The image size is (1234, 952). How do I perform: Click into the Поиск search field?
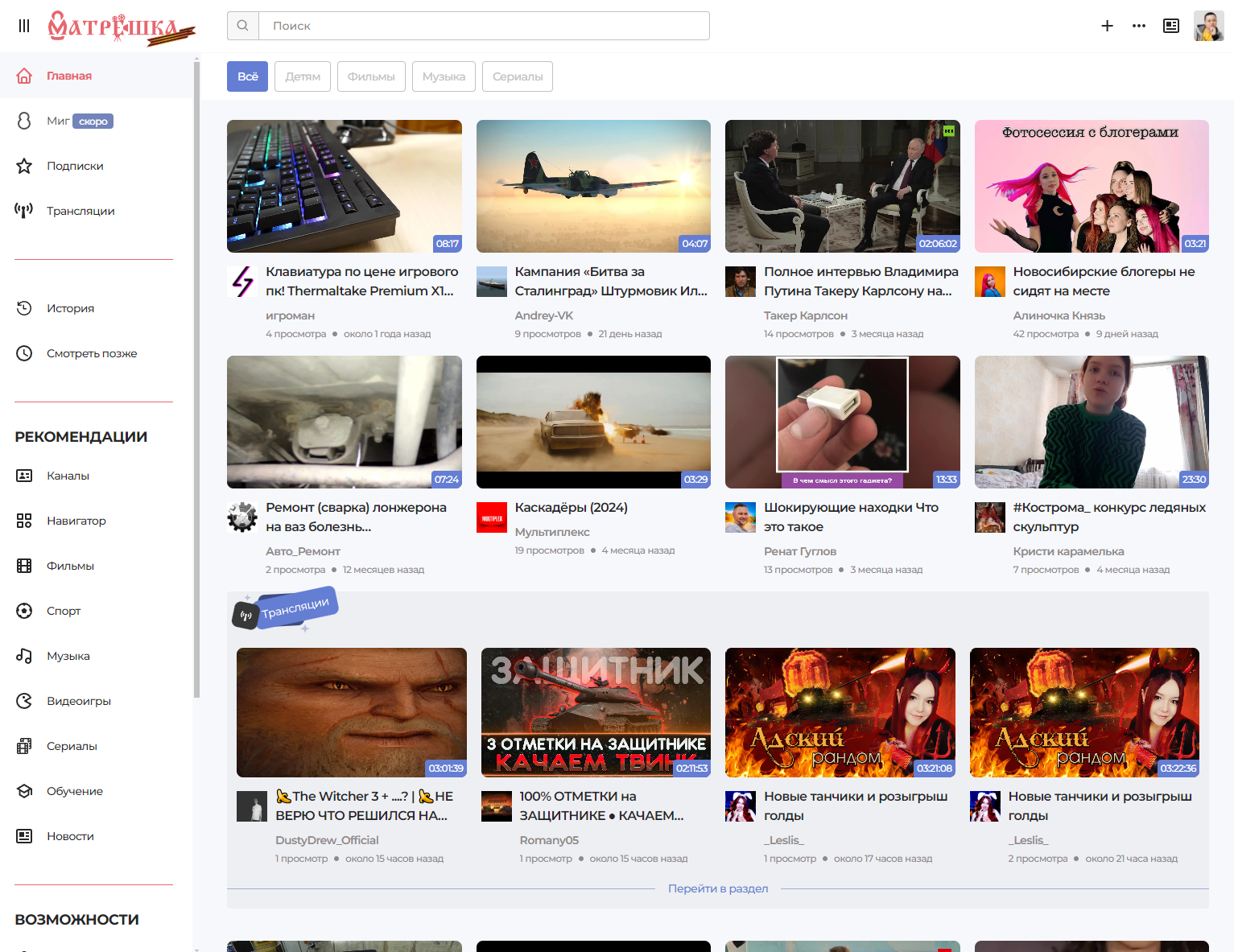tap(483, 26)
